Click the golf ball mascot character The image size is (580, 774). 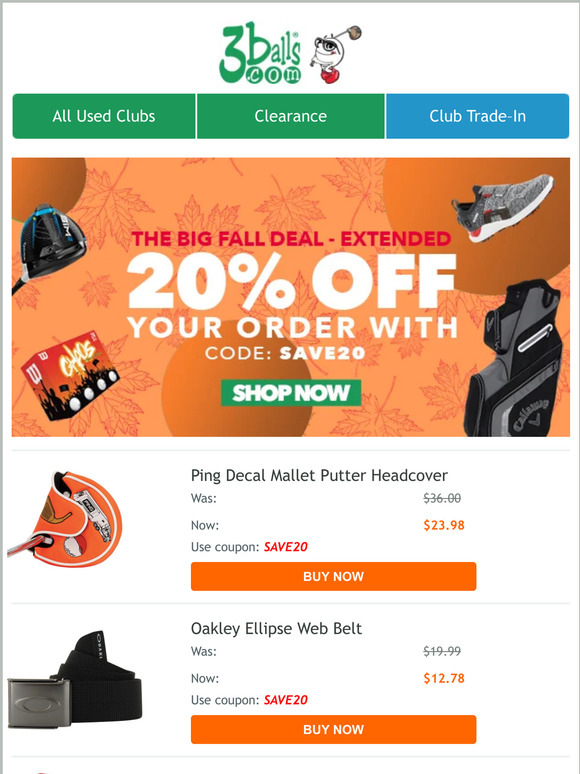[336, 54]
